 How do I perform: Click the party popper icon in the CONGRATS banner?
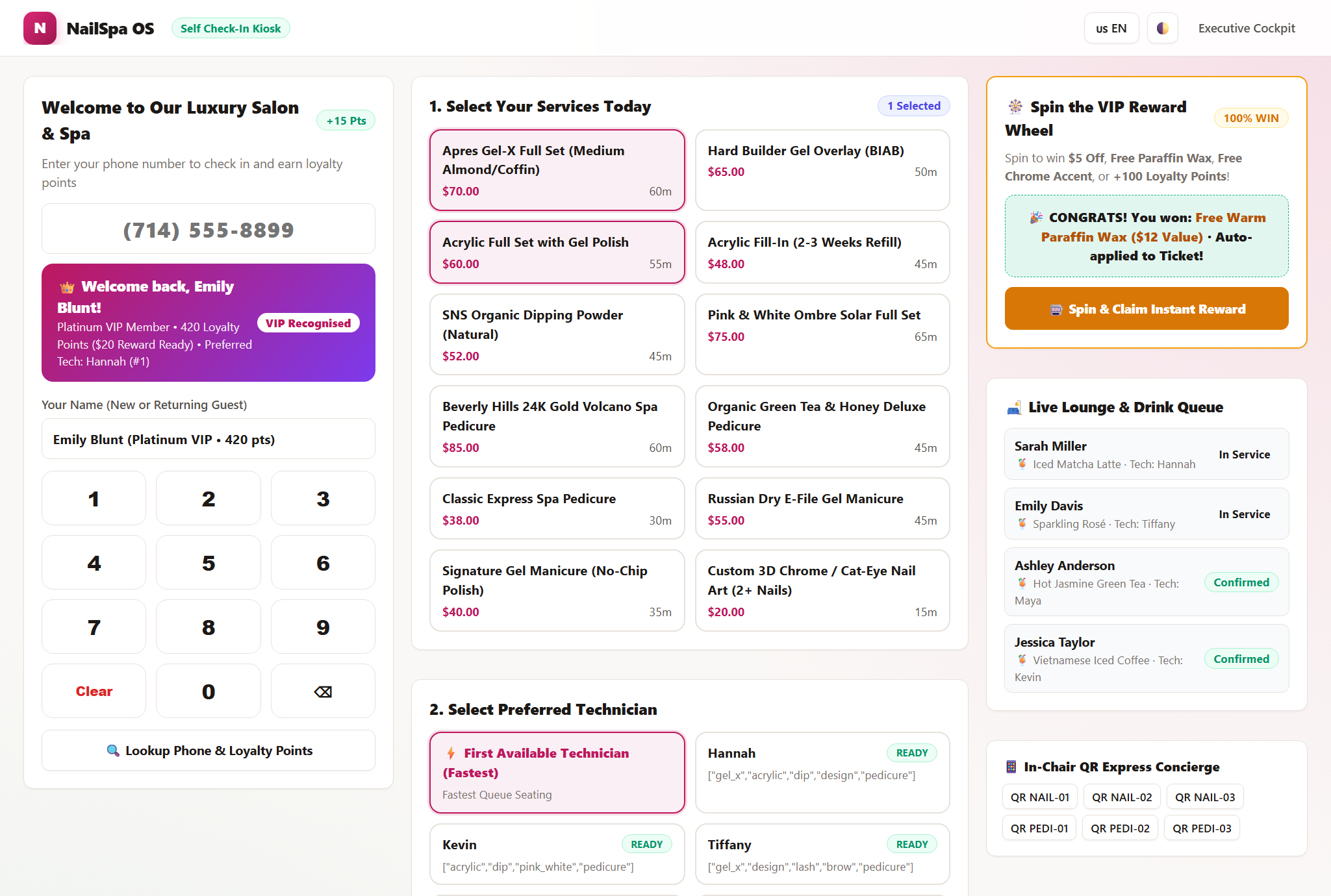click(1036, 218)
